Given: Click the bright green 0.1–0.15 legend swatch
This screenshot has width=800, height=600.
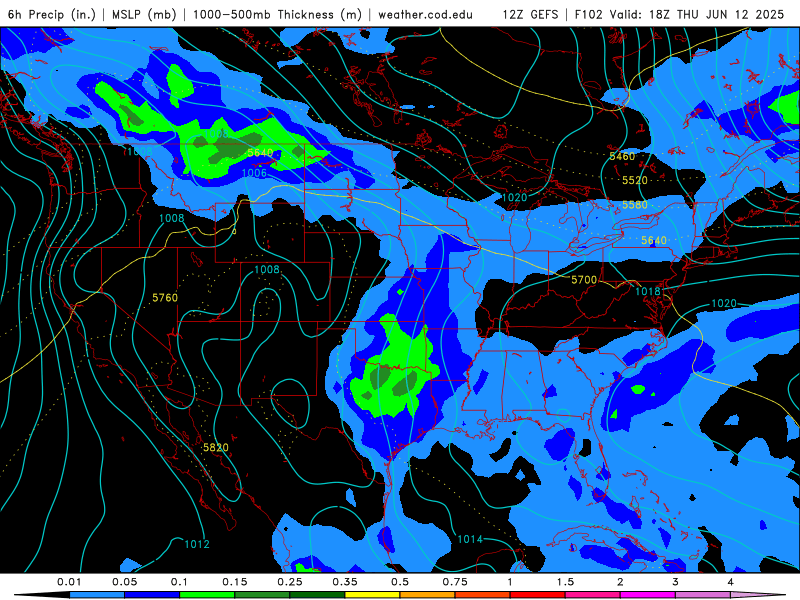Looking at the screenshot, I should coord(207,595).
